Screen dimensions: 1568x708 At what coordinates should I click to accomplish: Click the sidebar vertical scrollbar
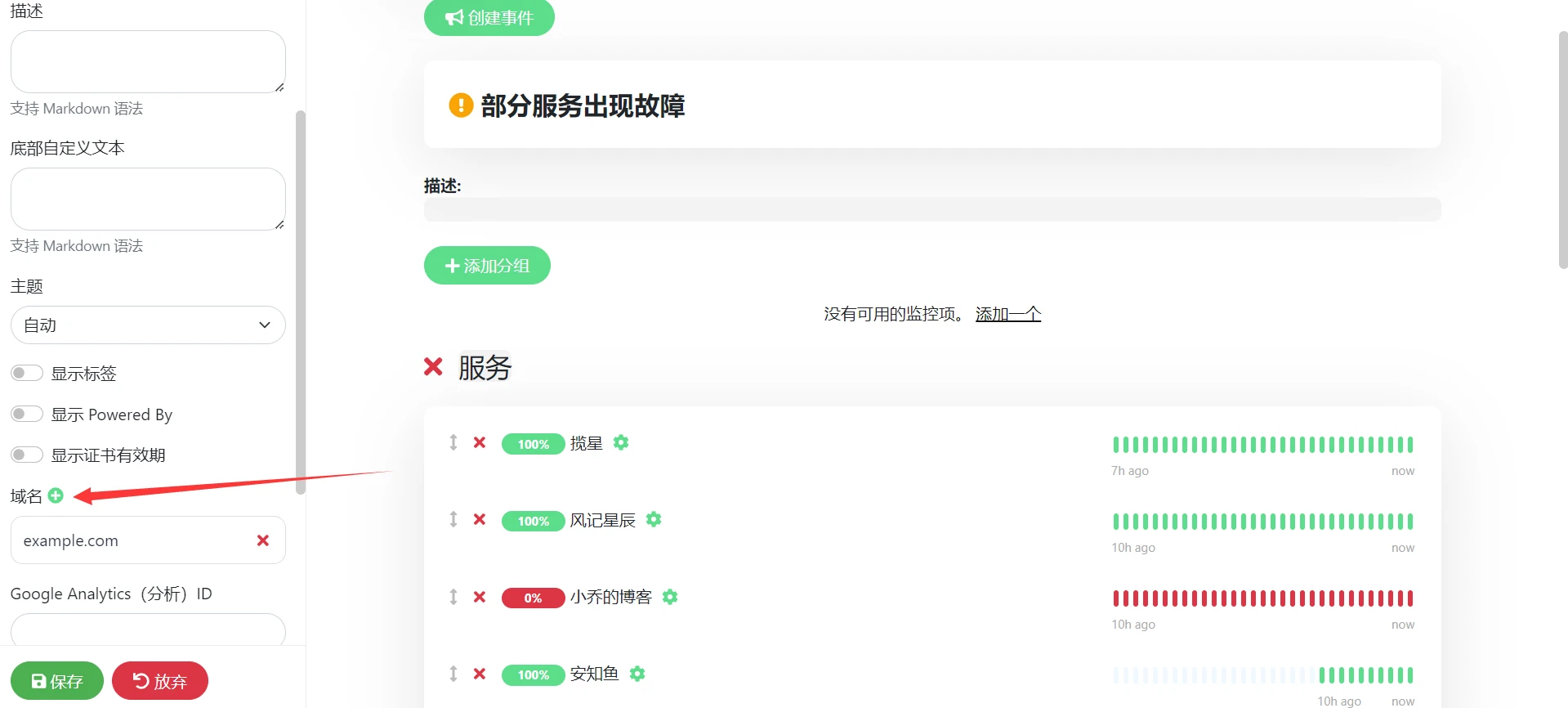point(300,302)
